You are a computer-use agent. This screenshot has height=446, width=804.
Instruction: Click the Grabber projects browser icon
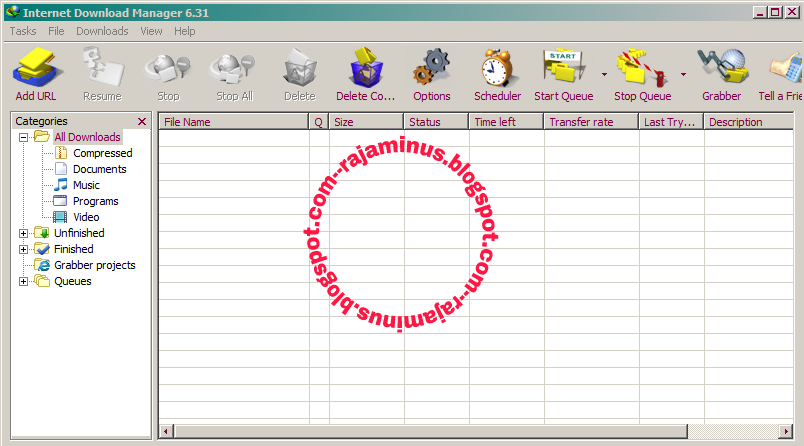pyautogui.click(x=42, y=265)
